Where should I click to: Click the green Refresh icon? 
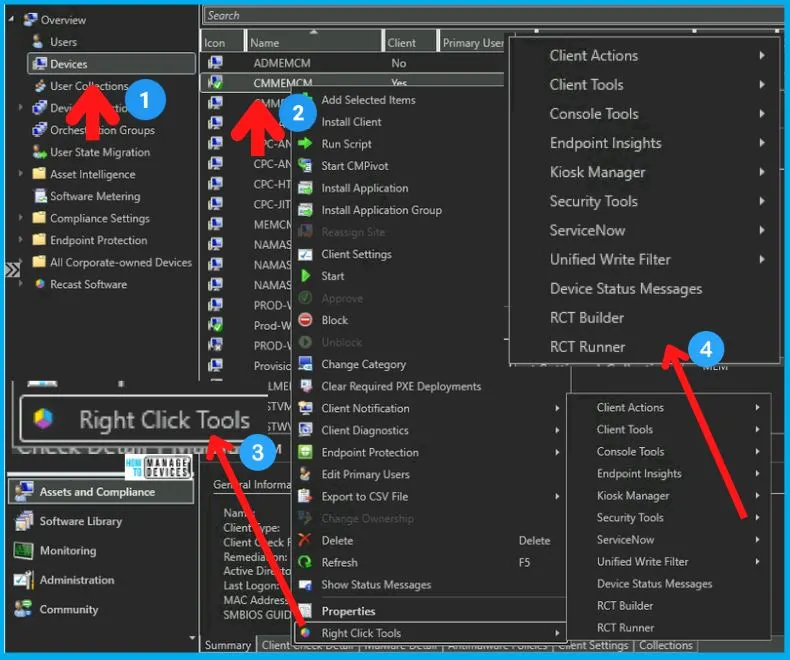[305, 562]
